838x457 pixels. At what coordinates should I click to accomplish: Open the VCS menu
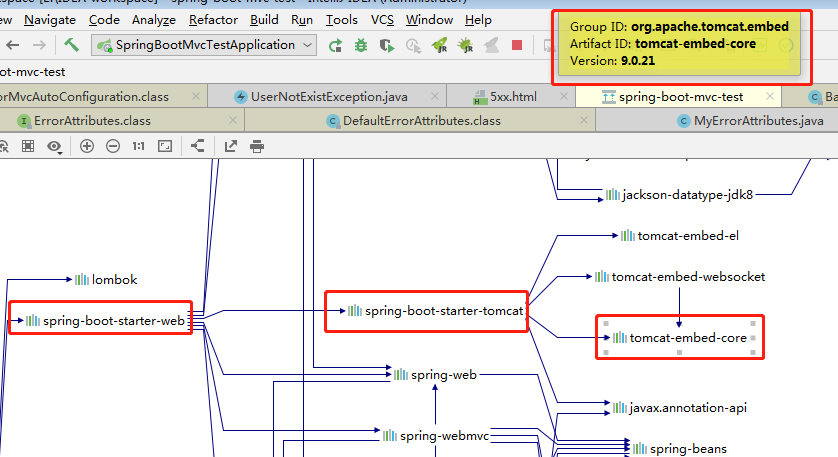[x=382, y=20]
